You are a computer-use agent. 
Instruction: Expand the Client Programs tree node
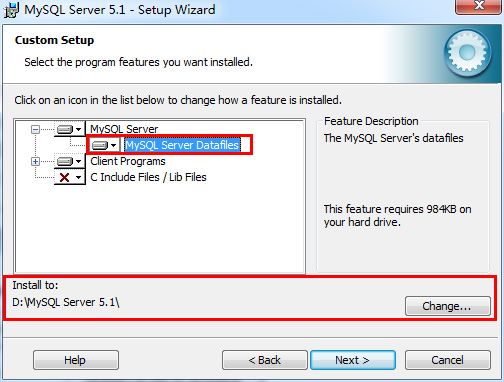[x=35, y=162]
